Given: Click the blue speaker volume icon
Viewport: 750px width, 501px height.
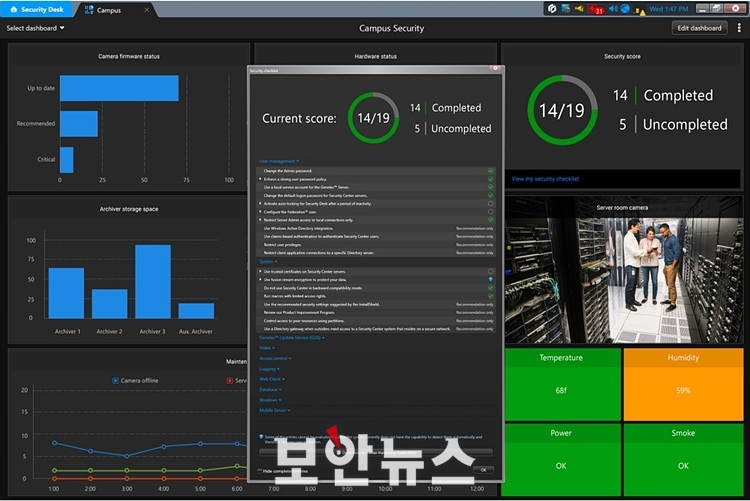Looking at the screenshot, I should [613, 9].
